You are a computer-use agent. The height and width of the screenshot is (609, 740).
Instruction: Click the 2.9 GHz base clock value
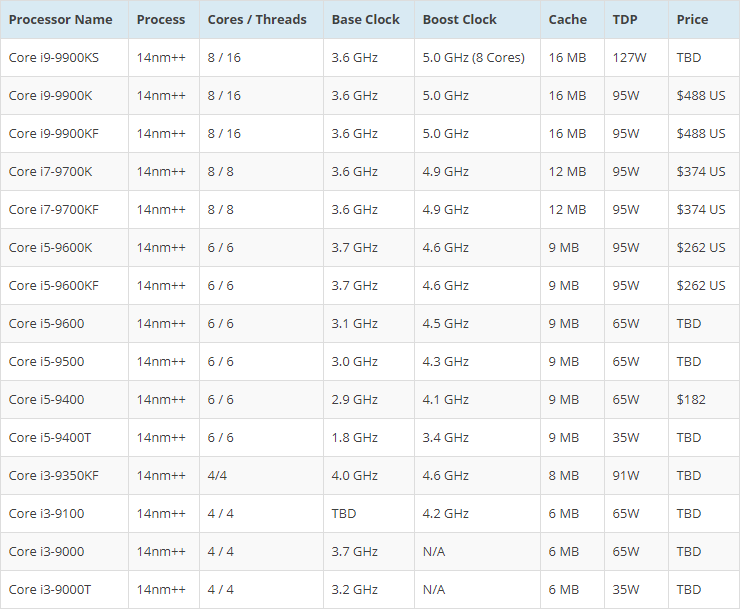354,399
